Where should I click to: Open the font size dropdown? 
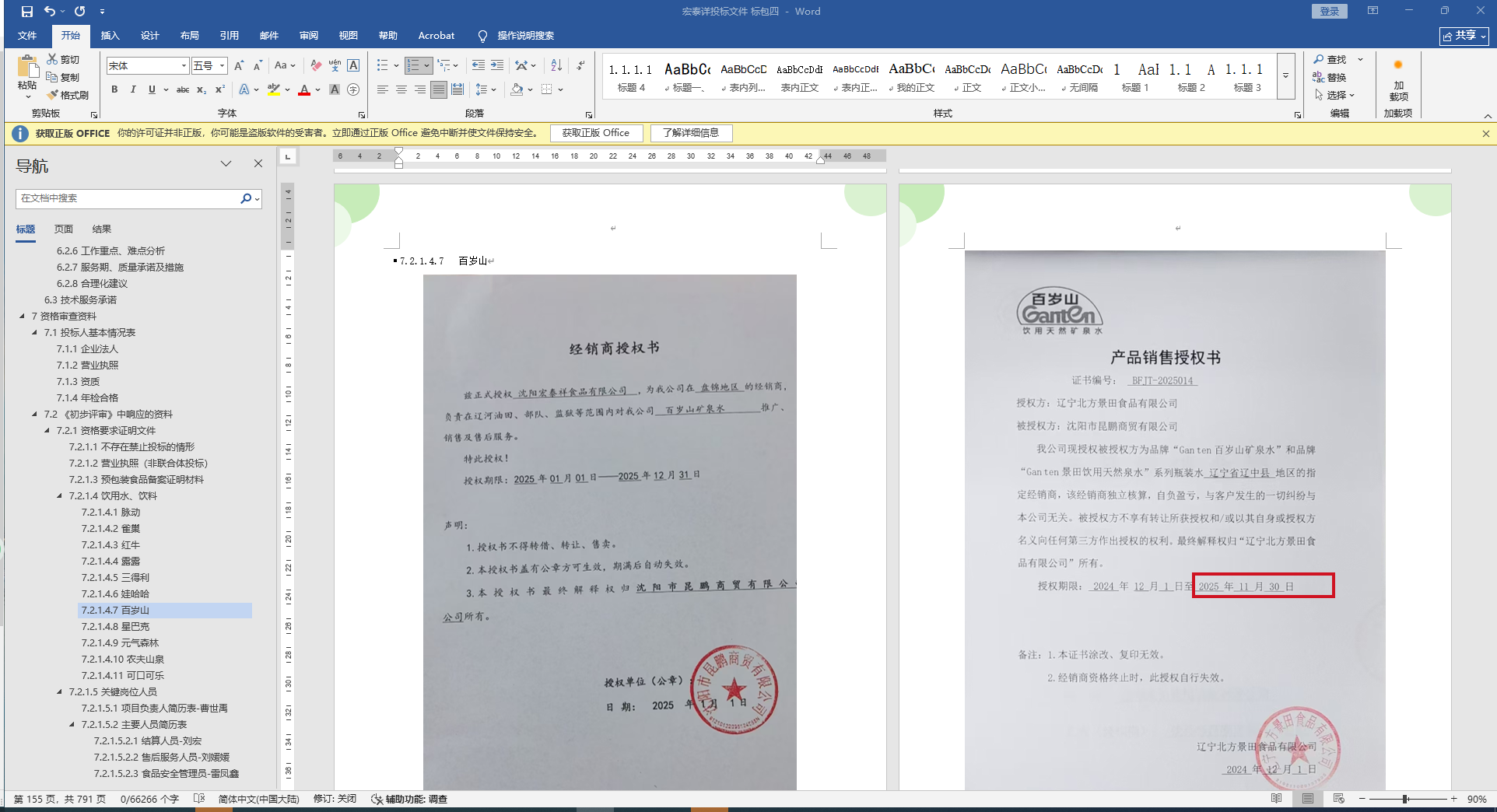(222, 65)
